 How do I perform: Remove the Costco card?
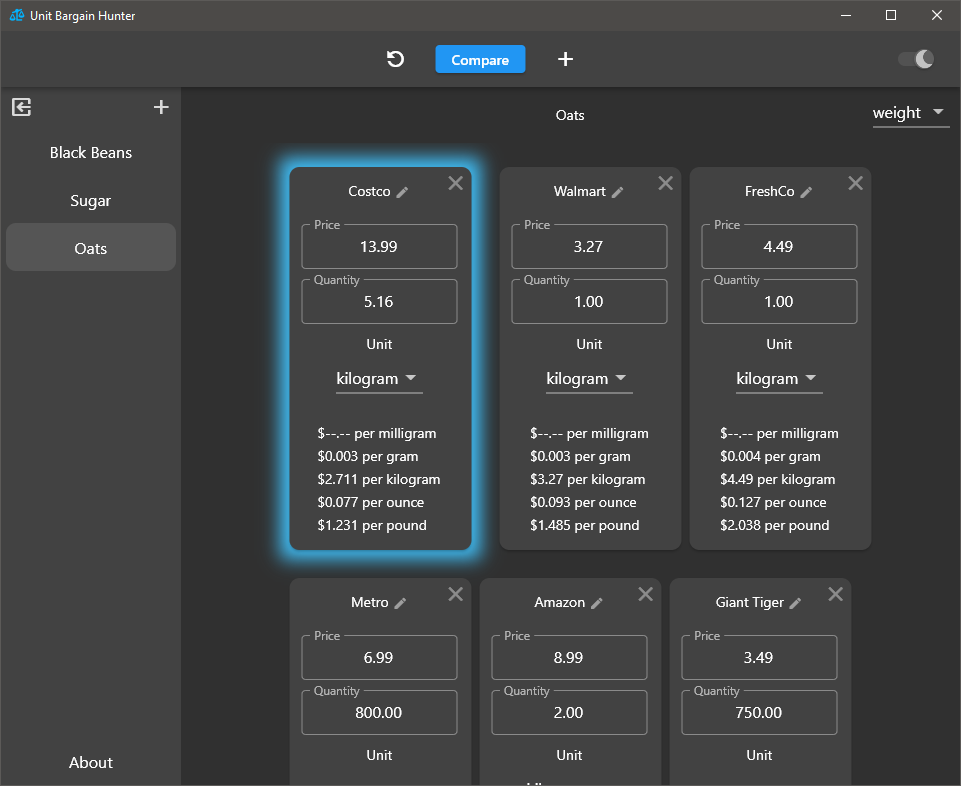point(455,183)
